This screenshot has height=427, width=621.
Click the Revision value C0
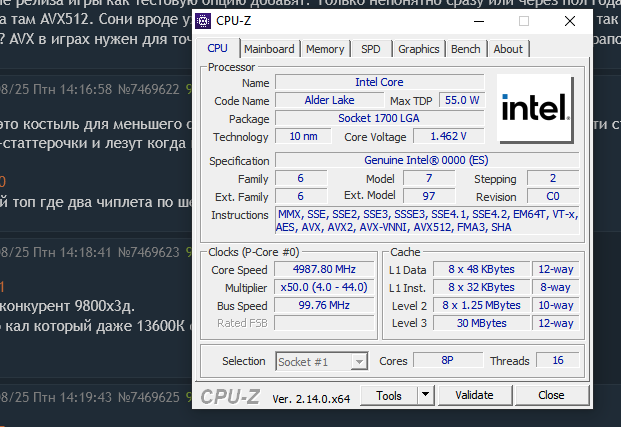coord(553,196)
